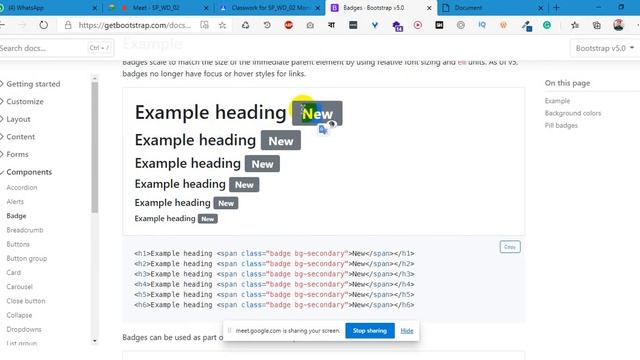Open the Badge docs link

[16, 216]
